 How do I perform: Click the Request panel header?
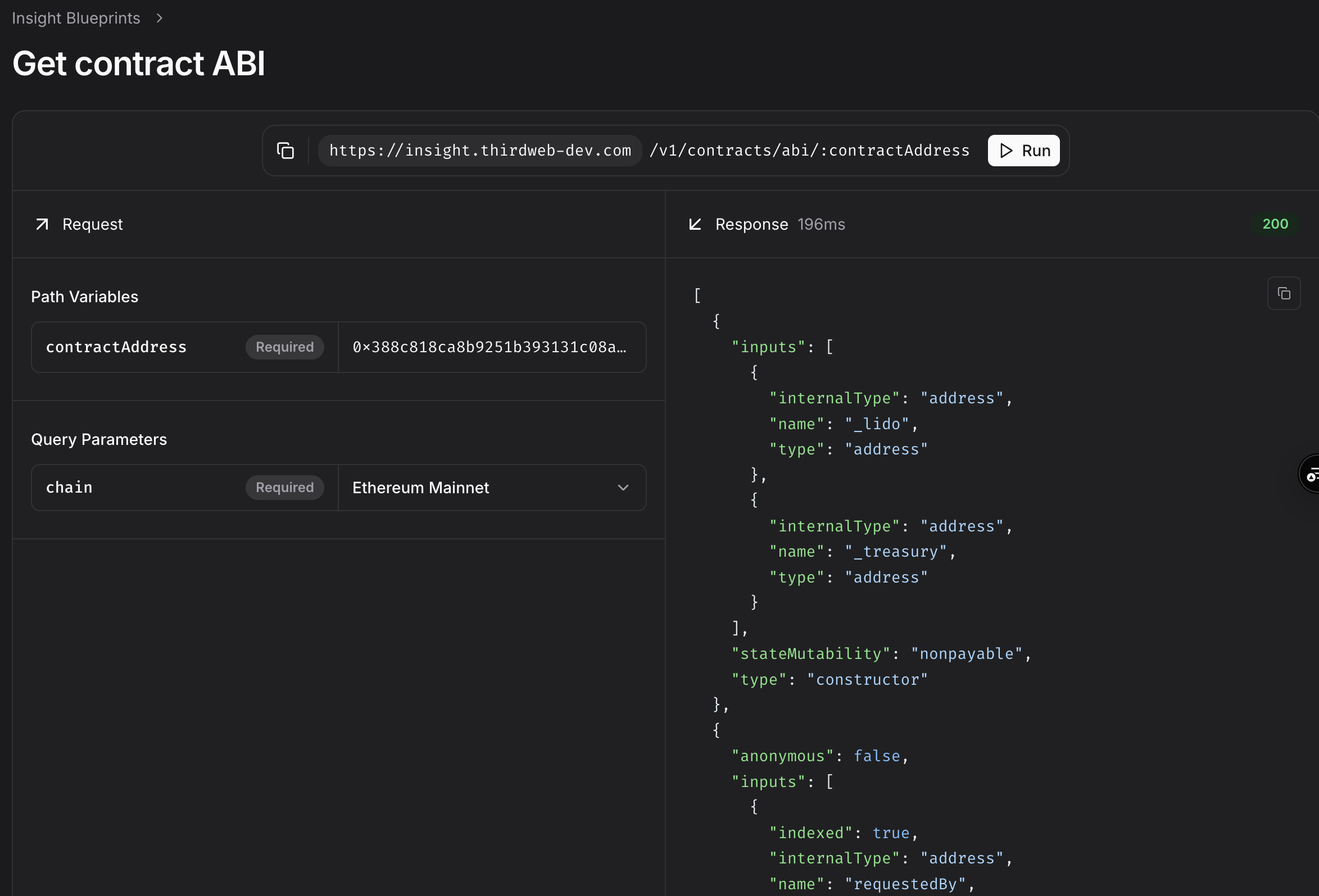pos(93,224)
